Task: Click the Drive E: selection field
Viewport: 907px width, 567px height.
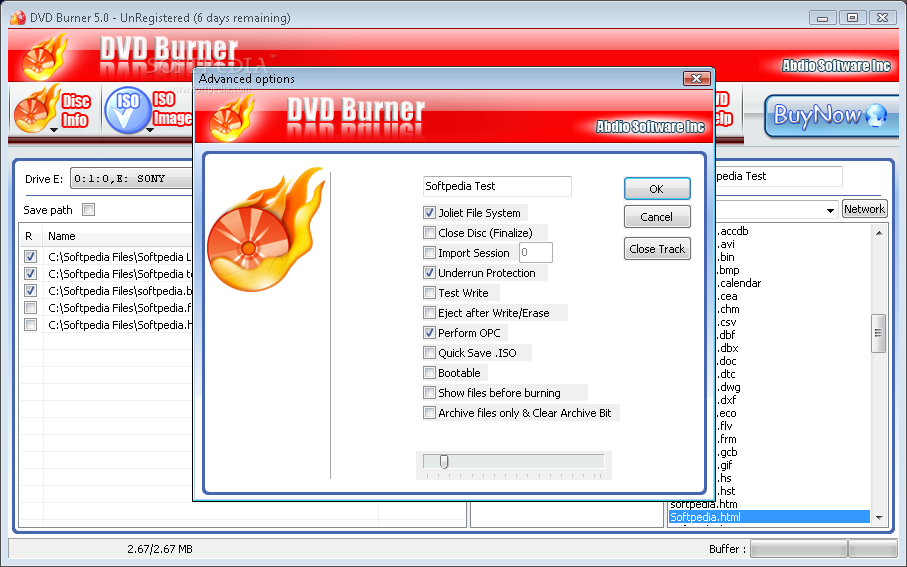Action: (x=131, y=179)
